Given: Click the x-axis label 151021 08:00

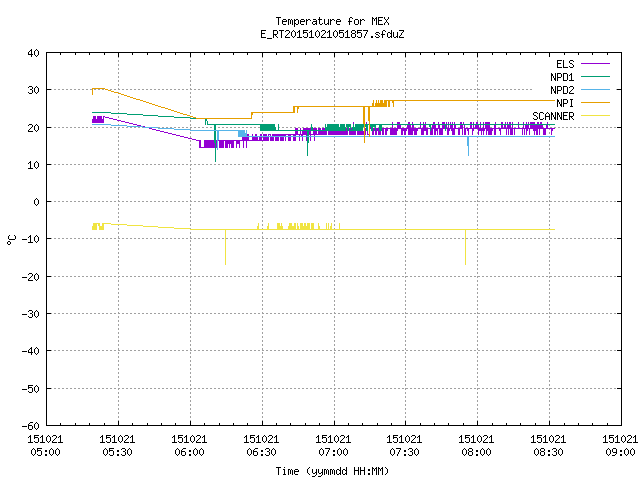Looking at the screenshot, I should click(476, 446).
